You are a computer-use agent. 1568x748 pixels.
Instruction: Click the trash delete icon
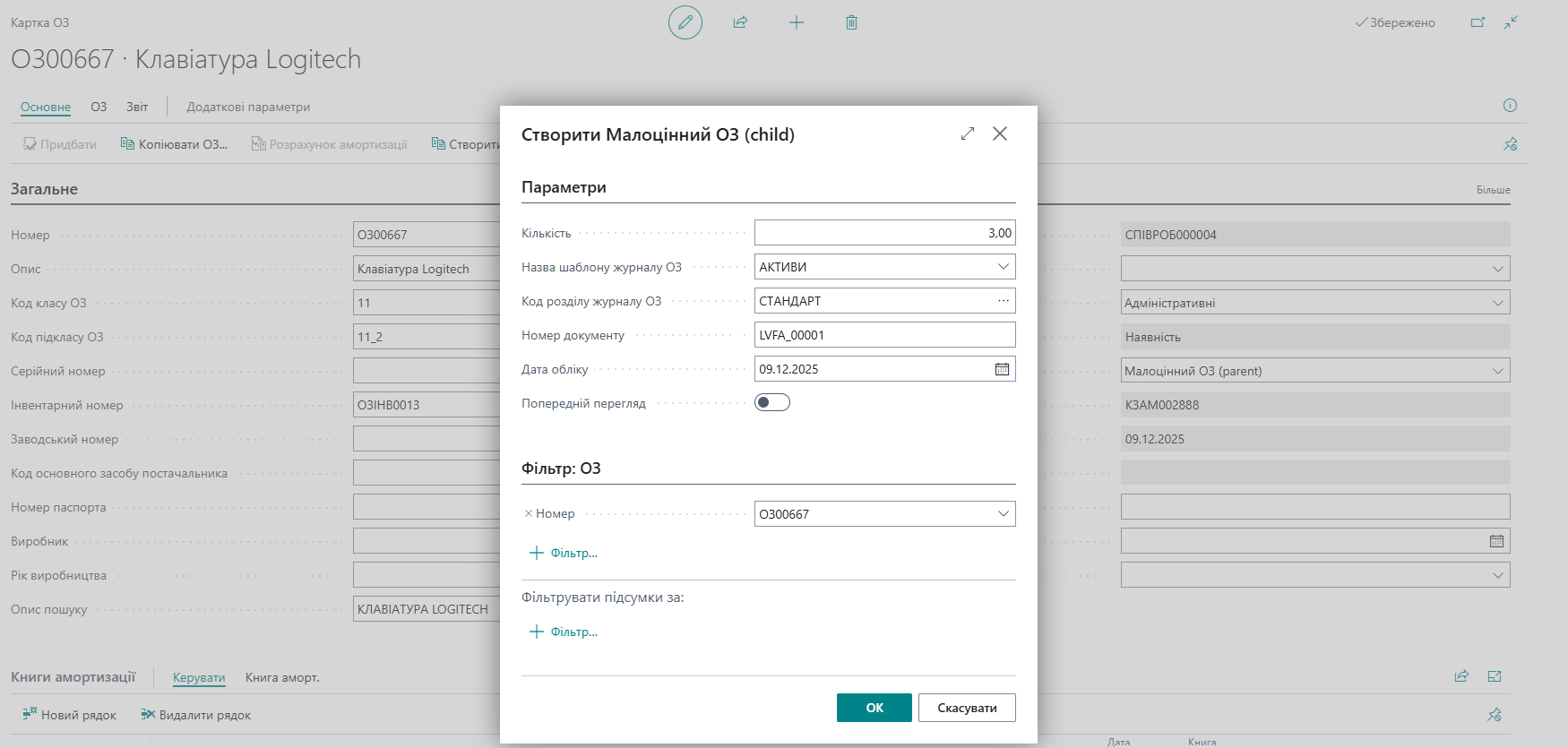point(851,22)
